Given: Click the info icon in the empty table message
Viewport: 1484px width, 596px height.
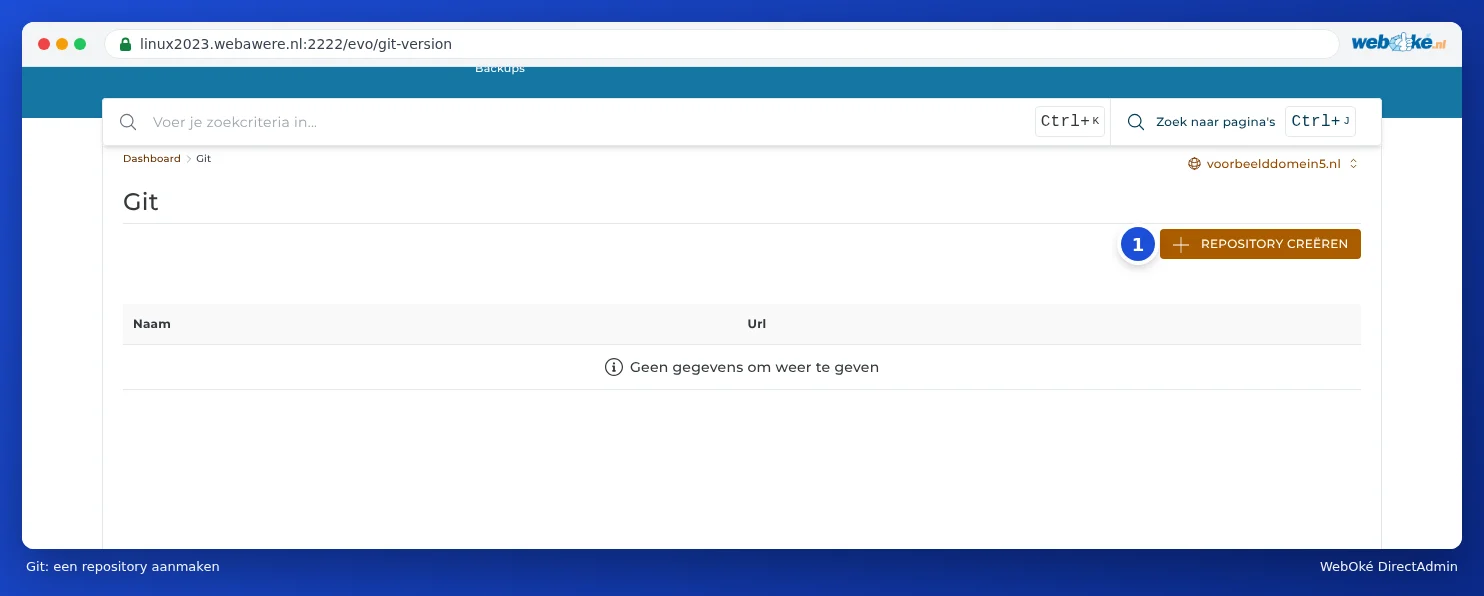Looking at the screenshot, I should coord(614,367).
